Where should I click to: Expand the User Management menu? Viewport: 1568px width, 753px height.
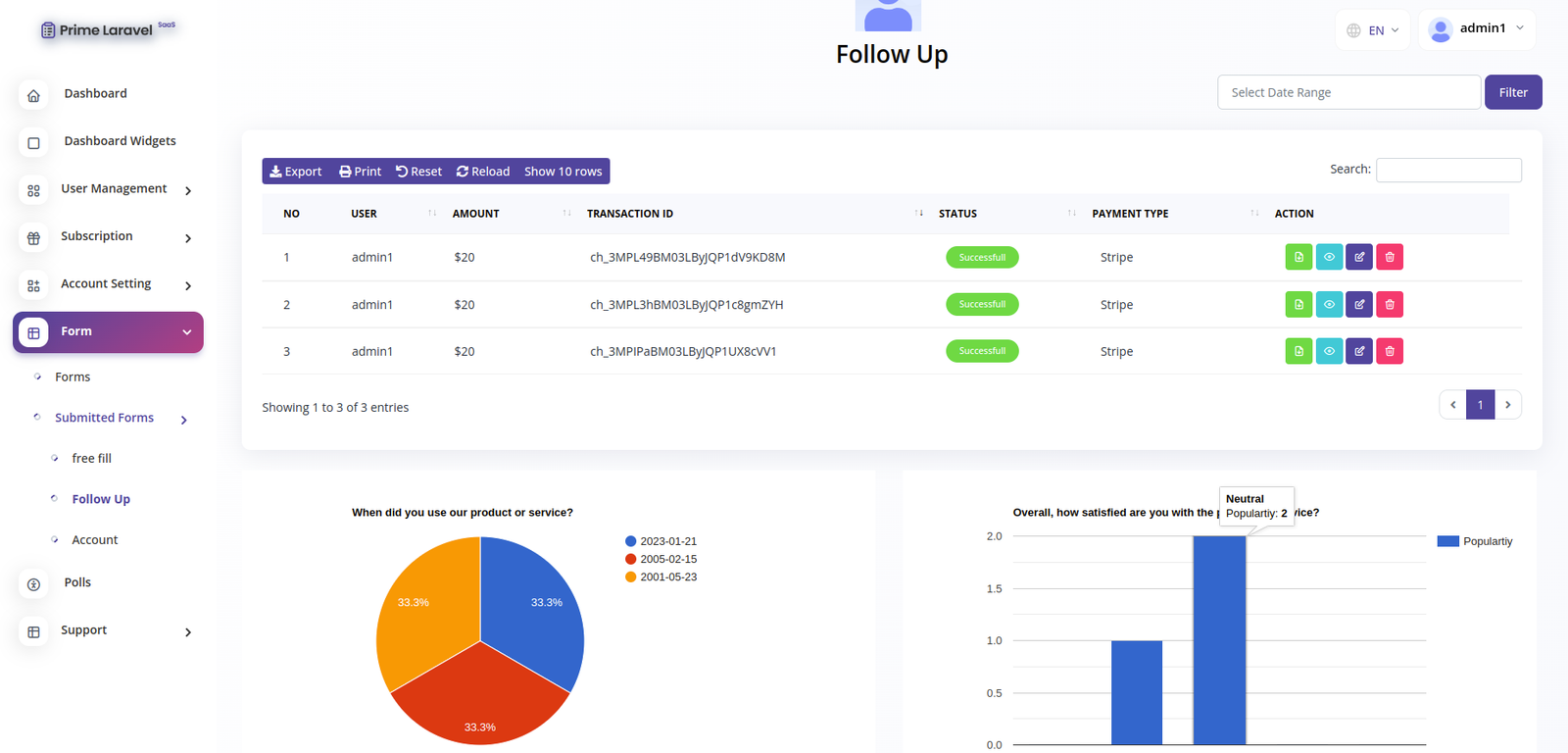click(x=114, y=189)
